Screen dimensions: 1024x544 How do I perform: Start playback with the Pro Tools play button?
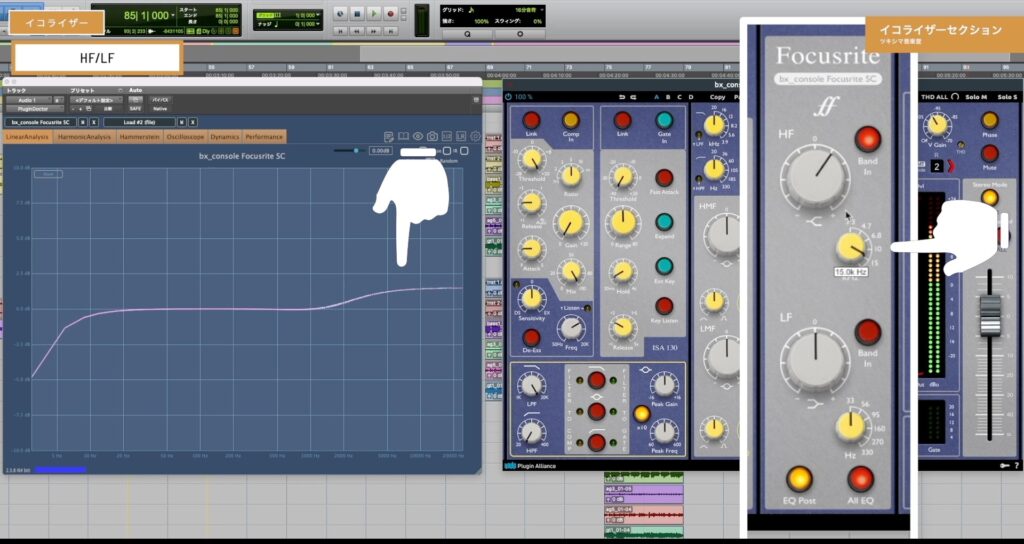coord(374,13)
